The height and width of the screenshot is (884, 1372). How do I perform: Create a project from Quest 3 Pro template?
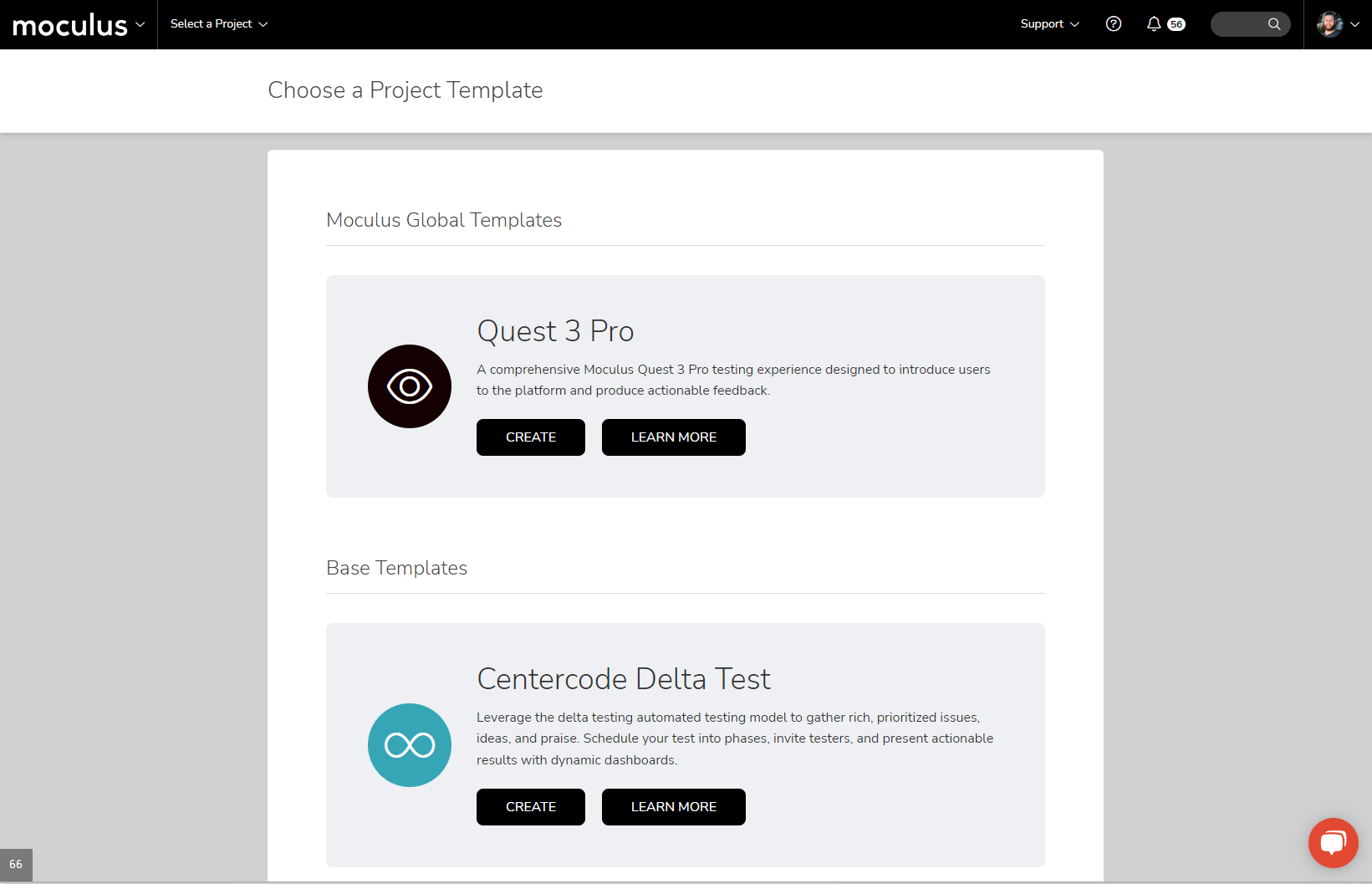531,437
